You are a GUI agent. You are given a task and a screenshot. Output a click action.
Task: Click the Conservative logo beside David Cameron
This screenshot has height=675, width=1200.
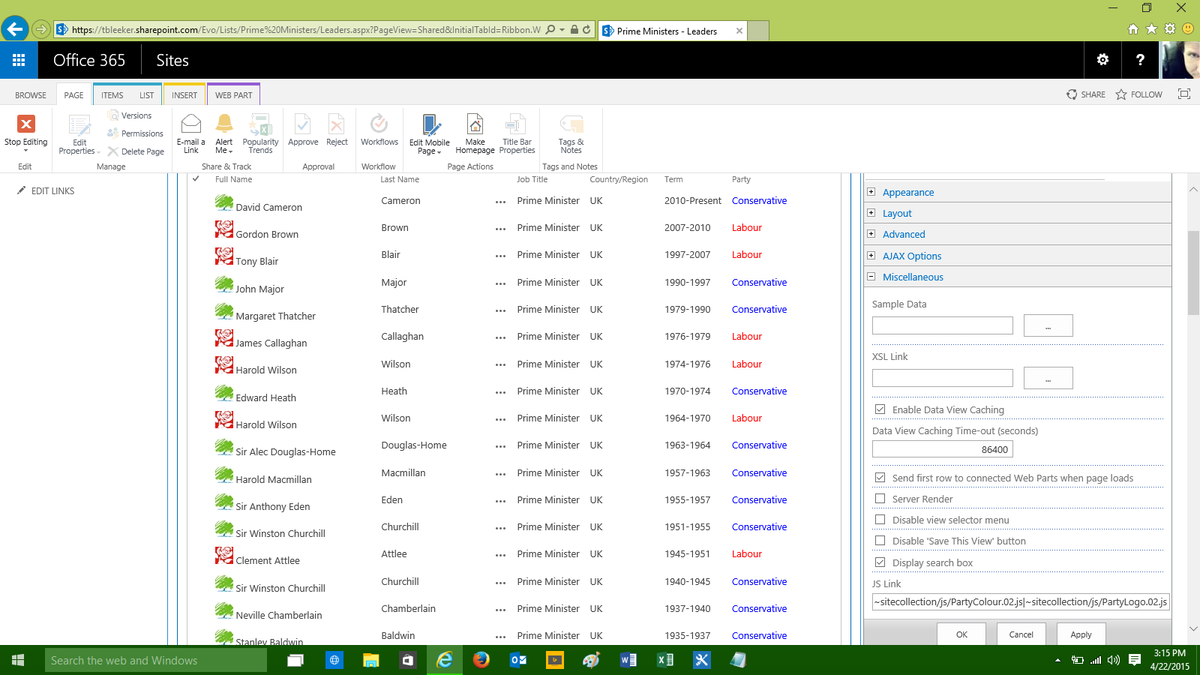point(224,202)
